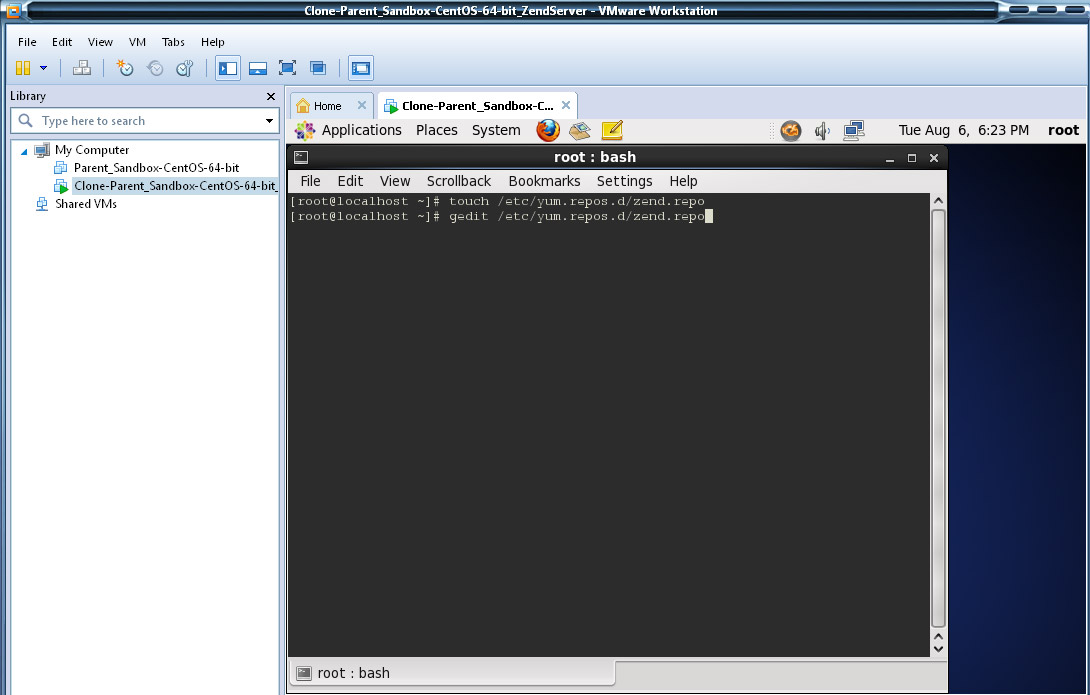The height and width of the screenshot is (695, 1090).
Task: Click the panel clock Tue Aug 6
Action: click(x=963, y=130)
